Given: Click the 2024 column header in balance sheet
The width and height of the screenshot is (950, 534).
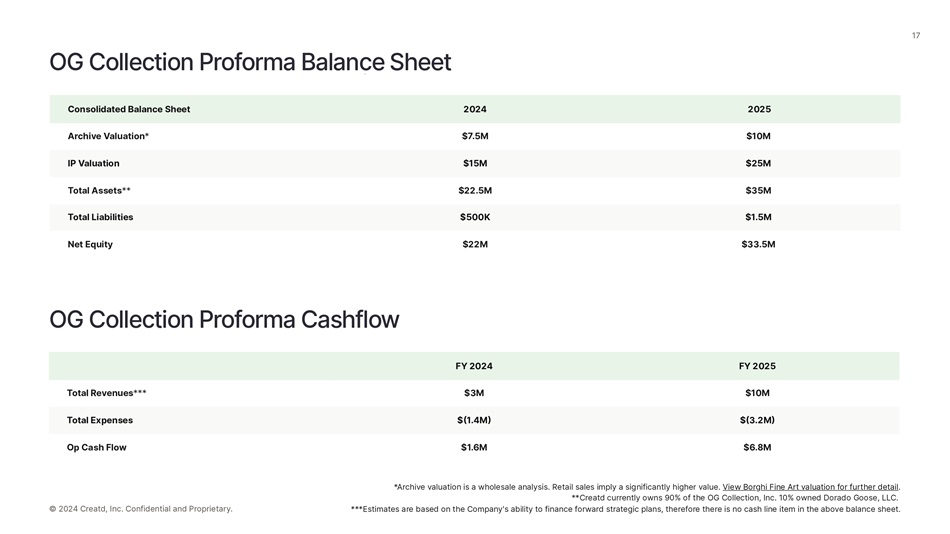Looking at the screenshot, I should (475, 109).
